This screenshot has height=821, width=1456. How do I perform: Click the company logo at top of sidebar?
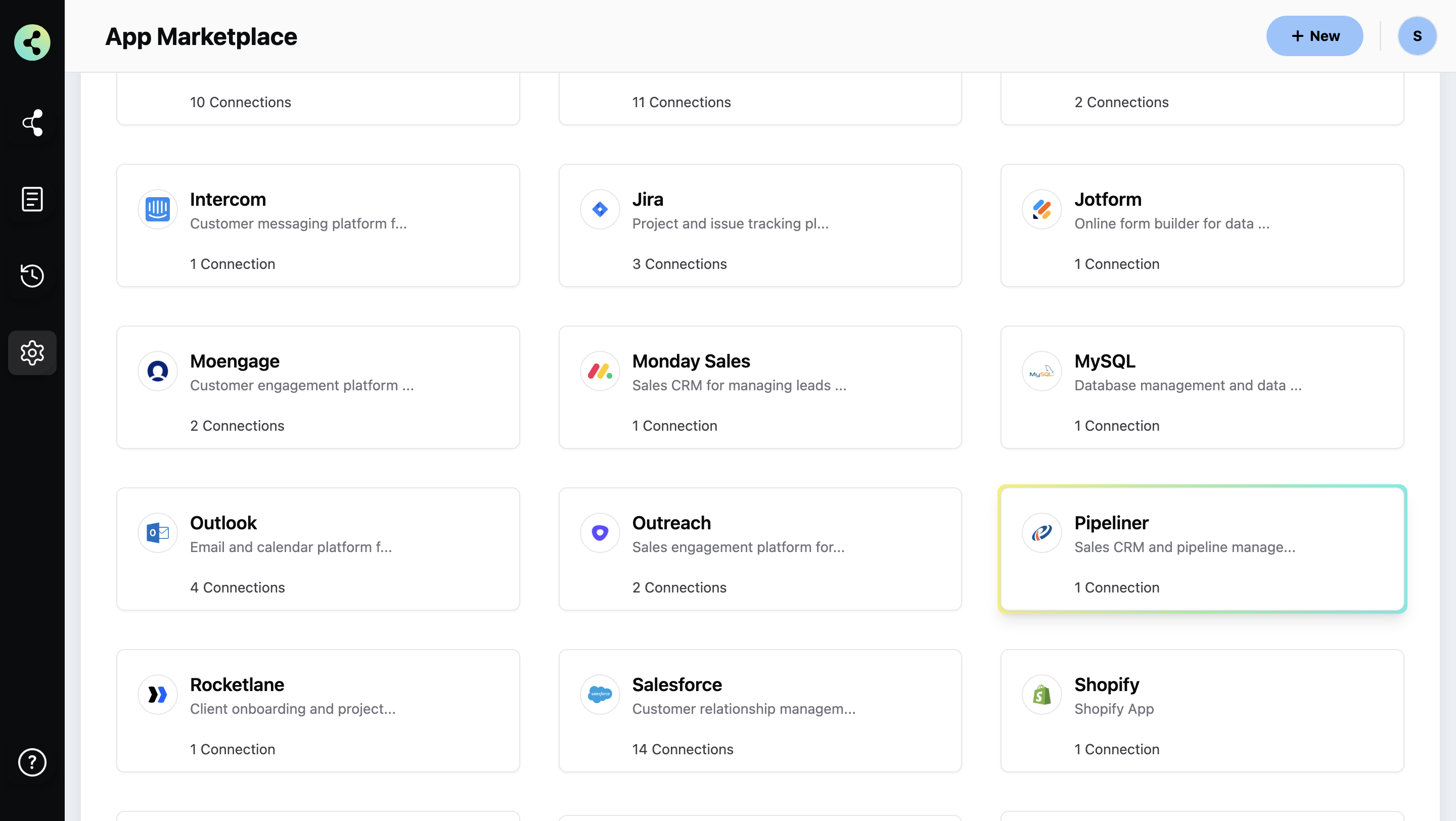[32, 42]
